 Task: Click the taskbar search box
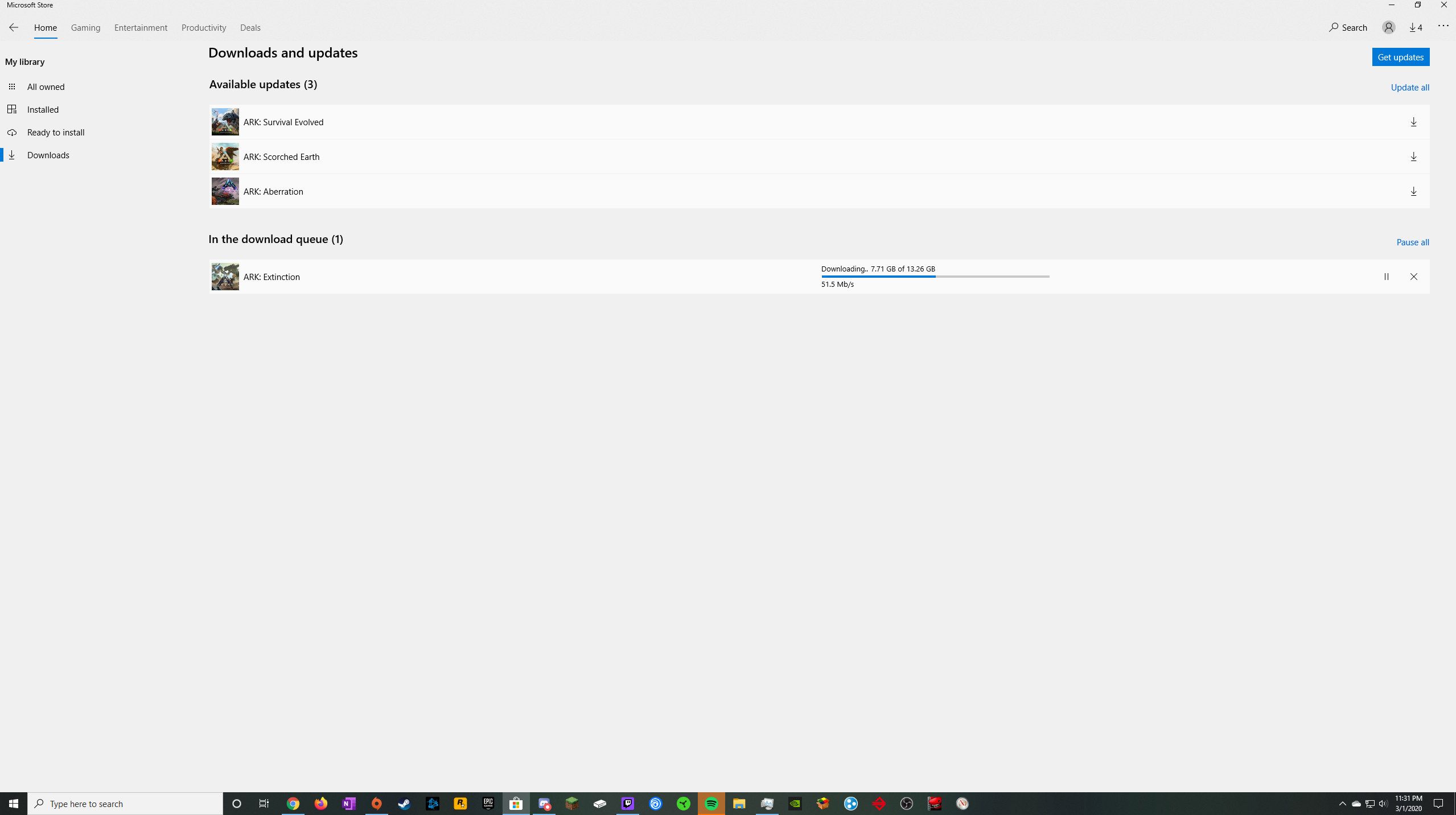coord(125,804)
